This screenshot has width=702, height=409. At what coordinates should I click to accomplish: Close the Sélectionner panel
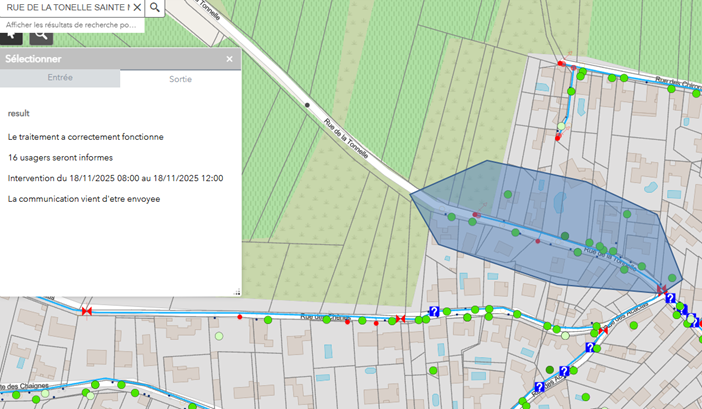tap(229, 59)
